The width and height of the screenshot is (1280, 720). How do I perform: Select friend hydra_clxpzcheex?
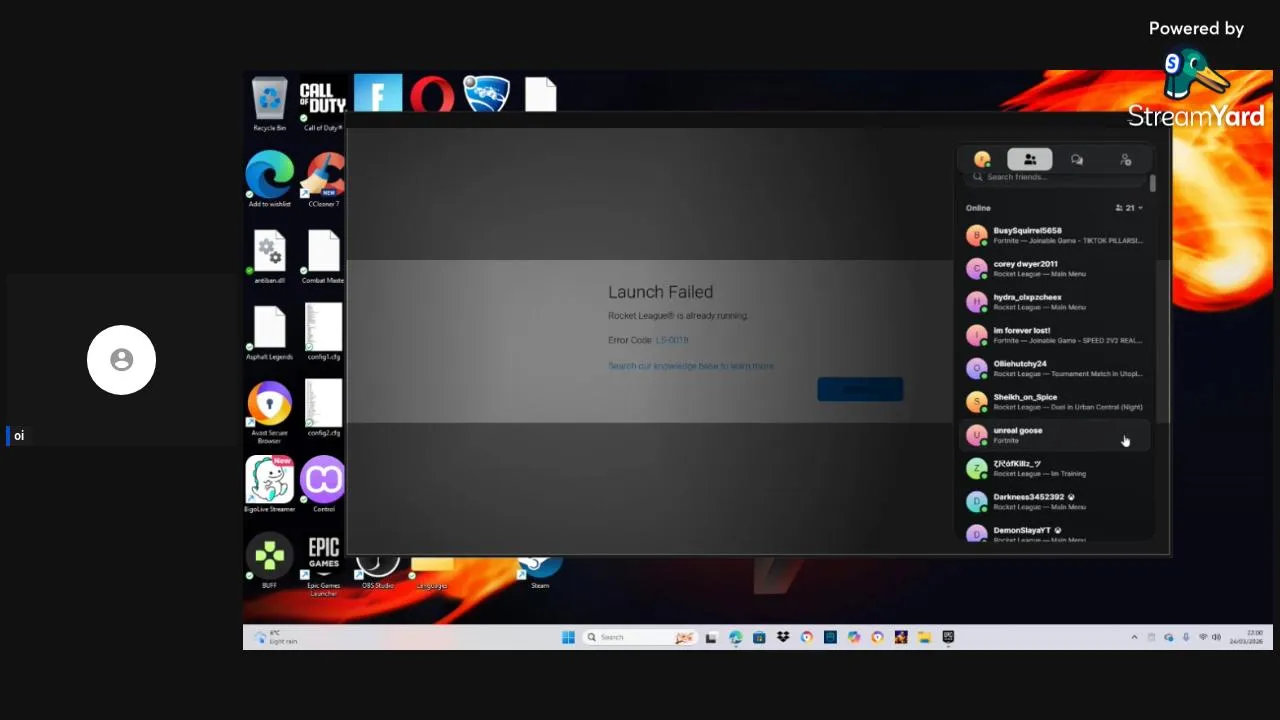(x=1055, y=302)
